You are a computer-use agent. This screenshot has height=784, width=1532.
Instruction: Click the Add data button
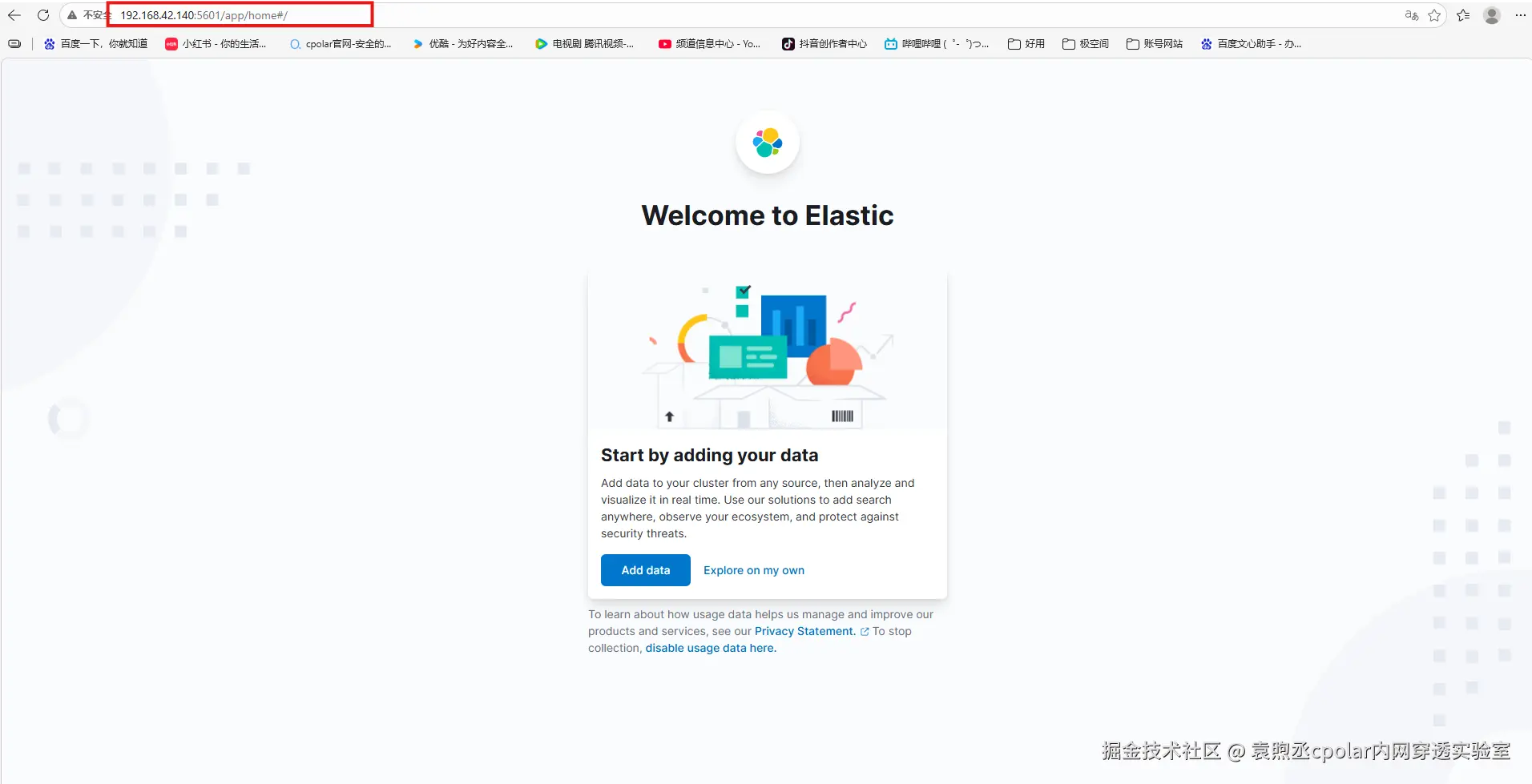(x=646, y=570)
